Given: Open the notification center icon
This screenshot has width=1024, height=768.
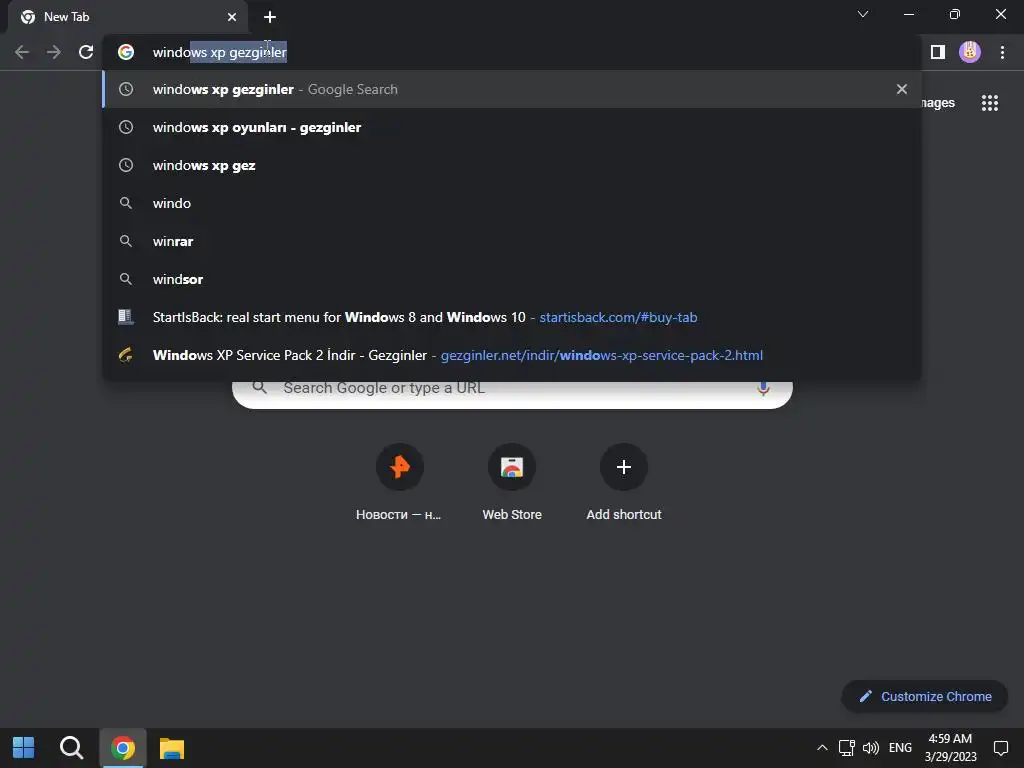Looking at the screenshot, I should pyautogui.click(x=1000, y=748).
